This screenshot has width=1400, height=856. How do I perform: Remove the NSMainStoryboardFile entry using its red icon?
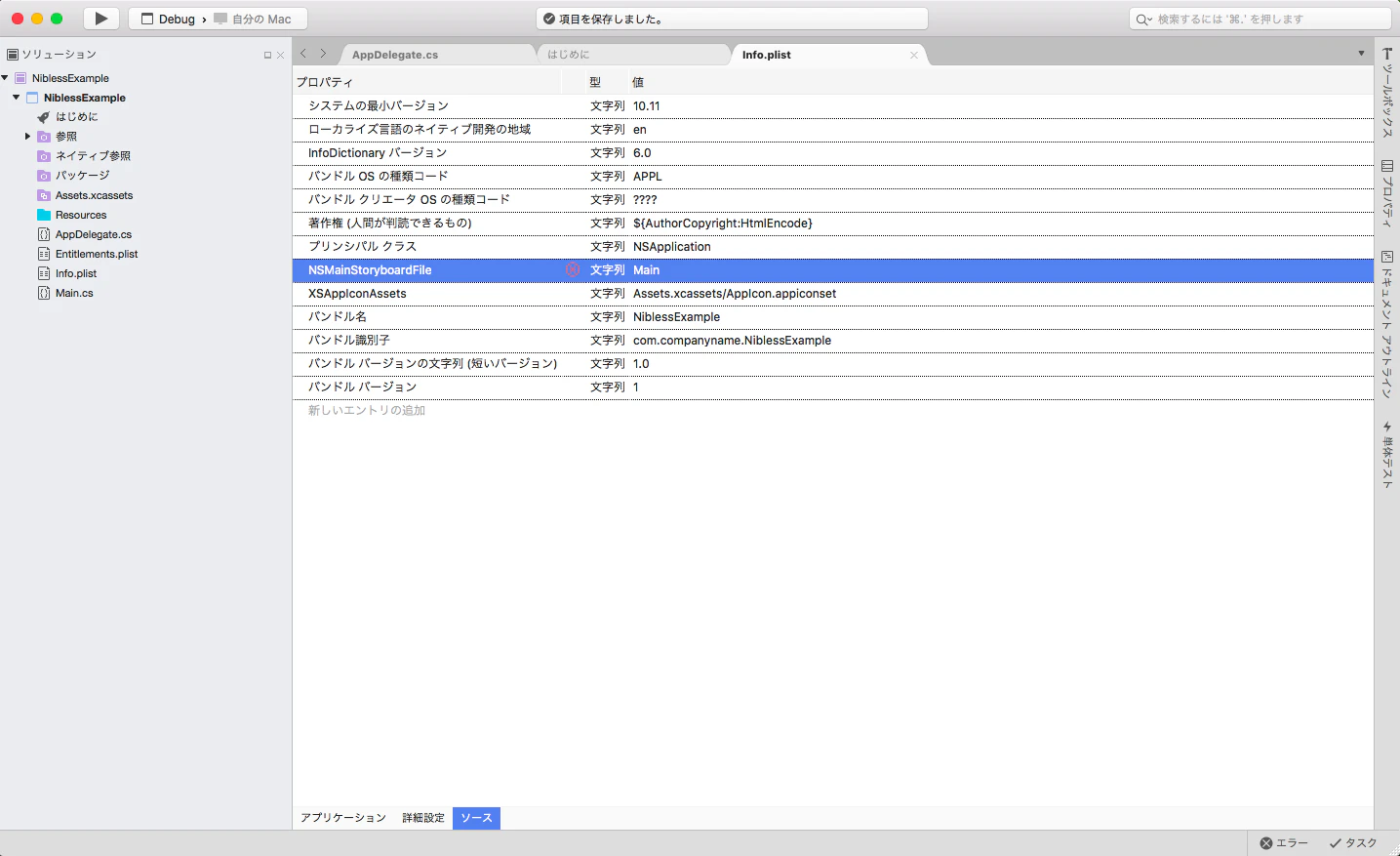[x=573, y=270]
